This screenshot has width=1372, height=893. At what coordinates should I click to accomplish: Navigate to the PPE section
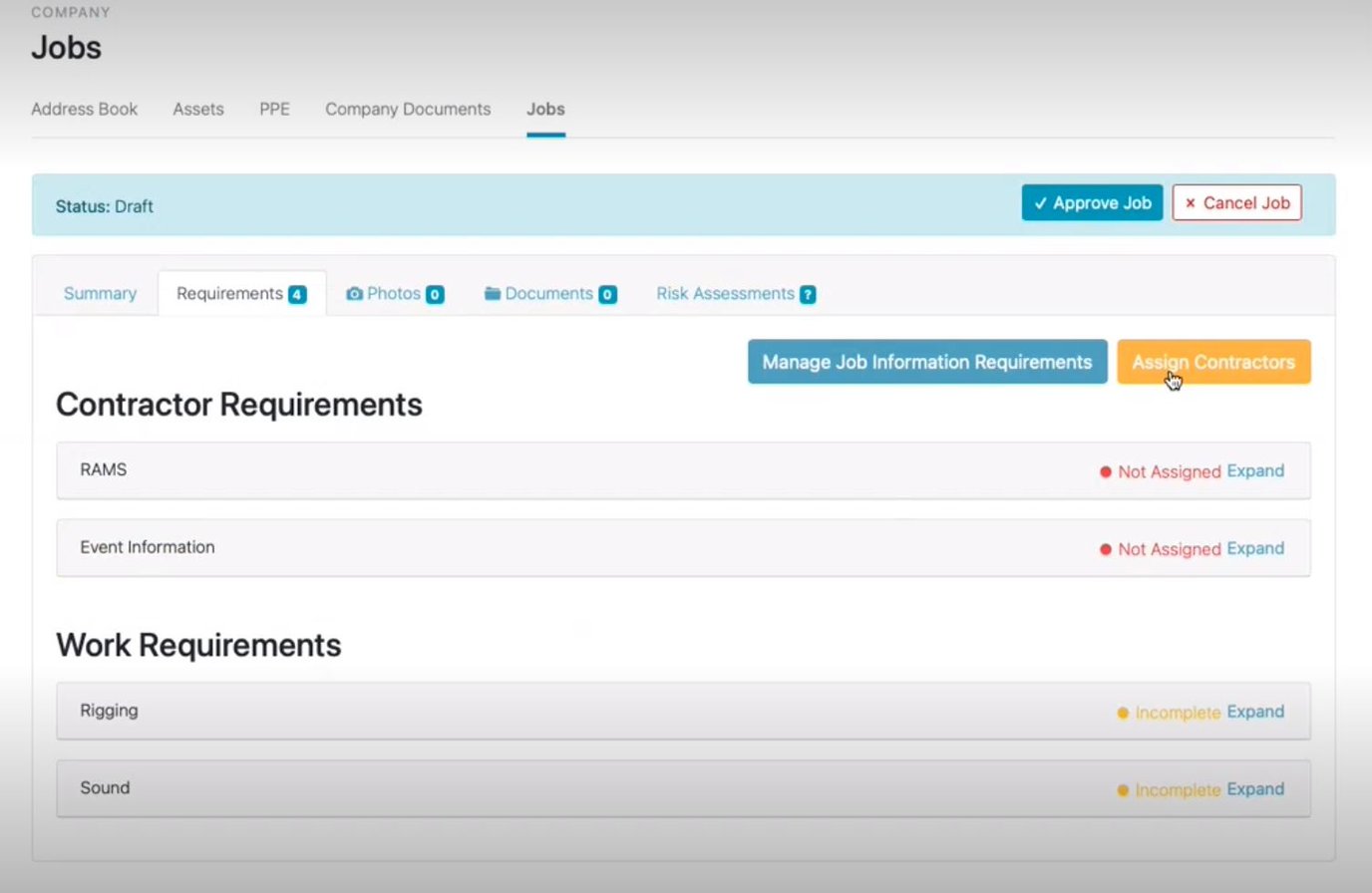pyautogui.click(x=274, y=109)
